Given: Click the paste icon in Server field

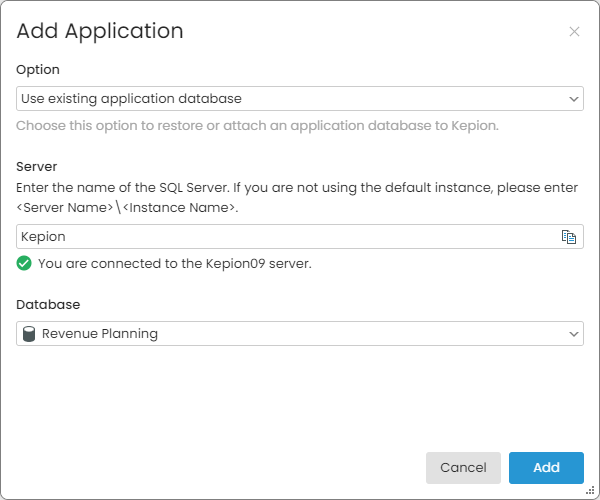Looking at the screenshot, I should [x=569, y=237].
